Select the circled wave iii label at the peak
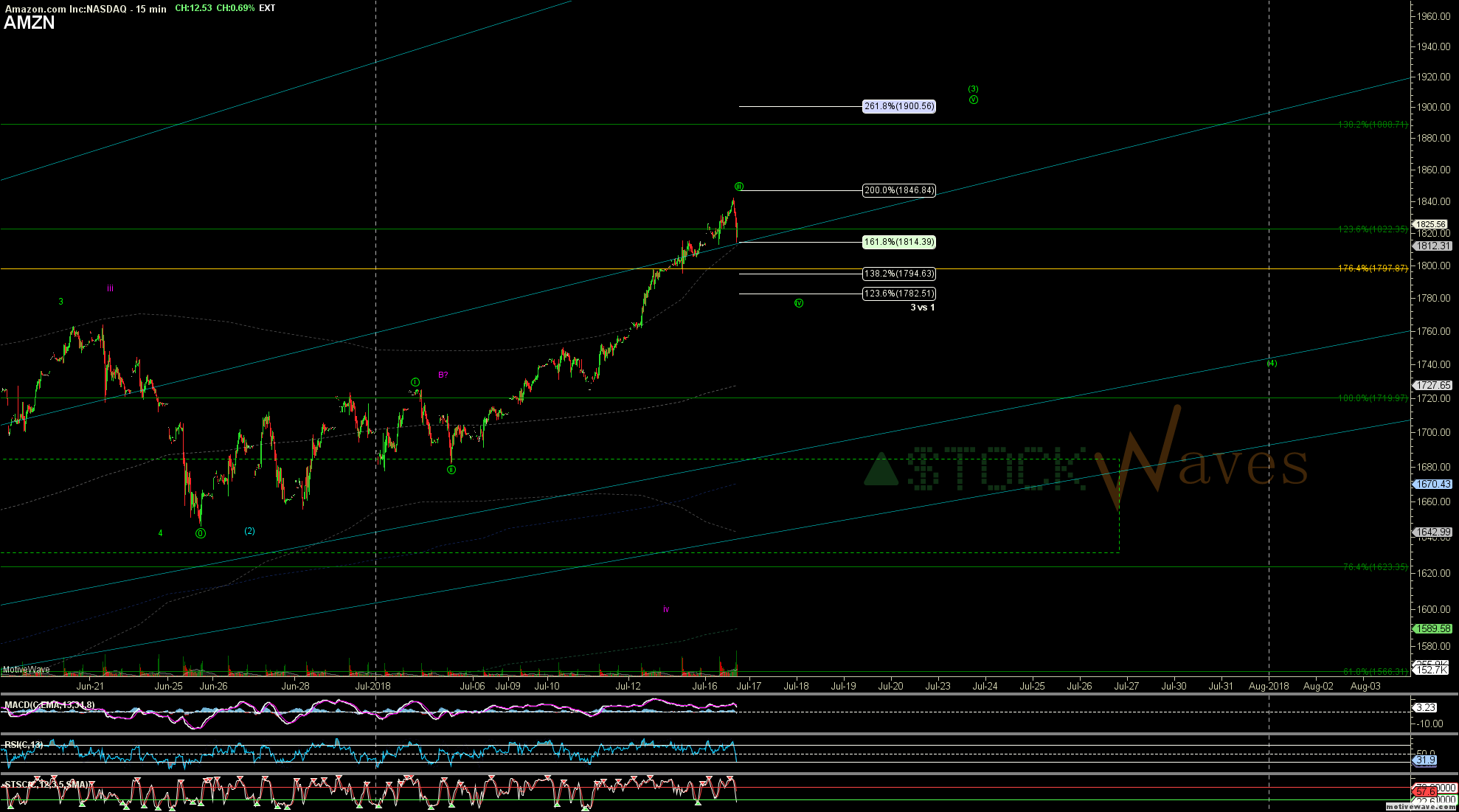1459x812 pixels. 739,187
